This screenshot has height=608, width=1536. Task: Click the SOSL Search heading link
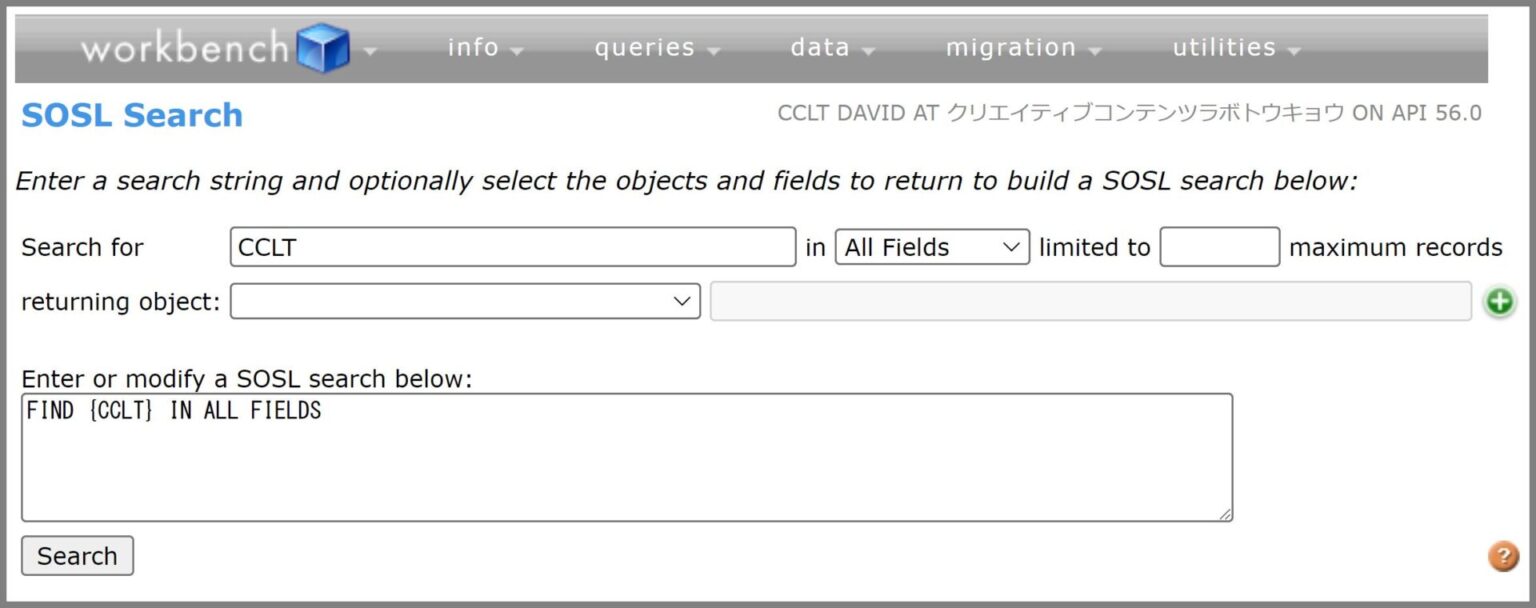(130, 115)
